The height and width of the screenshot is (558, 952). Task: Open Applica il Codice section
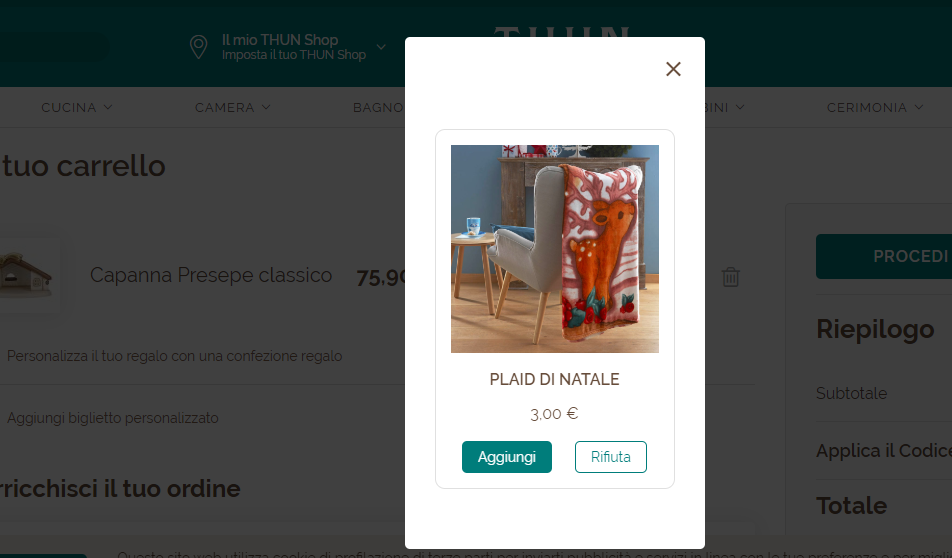[x=883, y=451]
